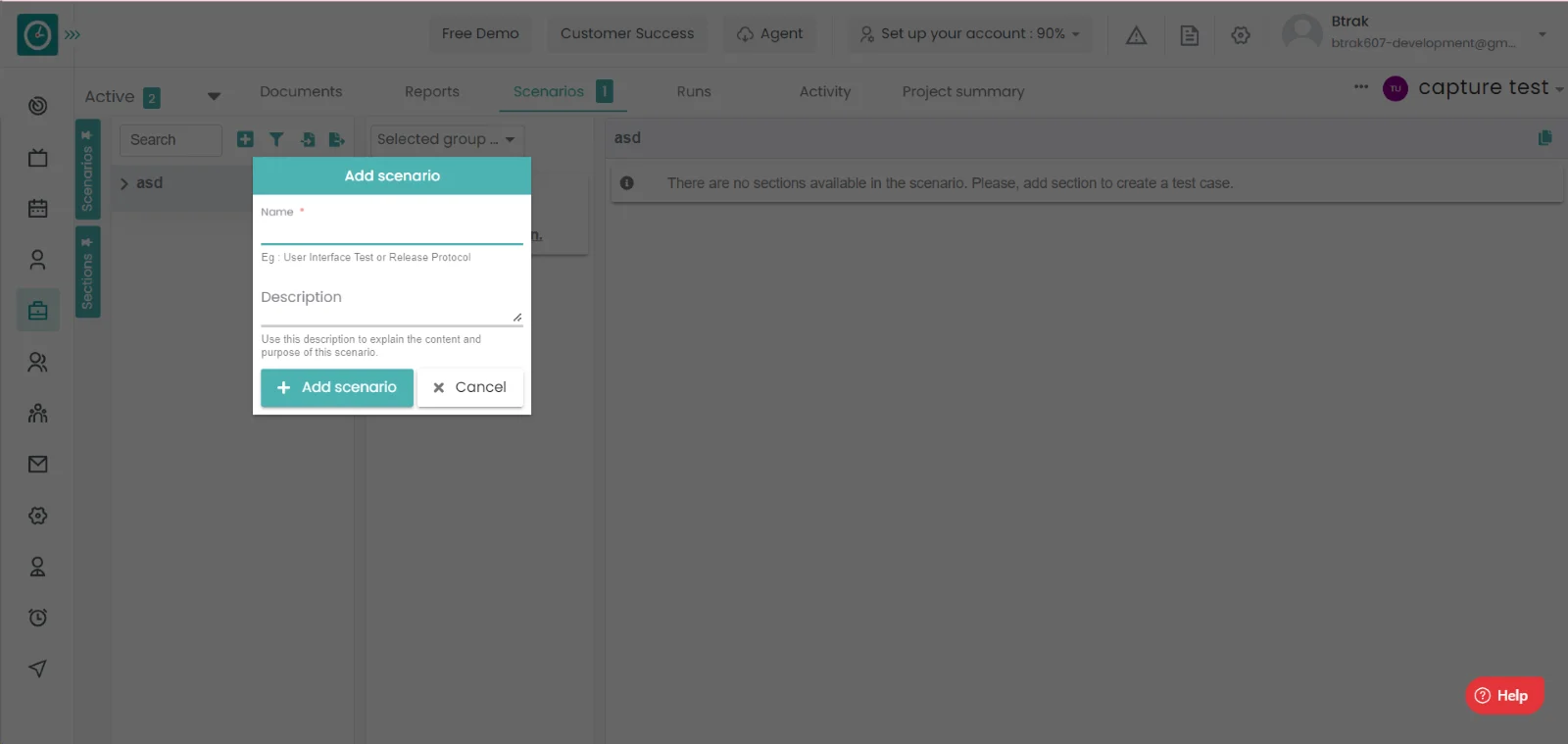
Task: Open the Active projects dropdown arrow
Action: 214,96
